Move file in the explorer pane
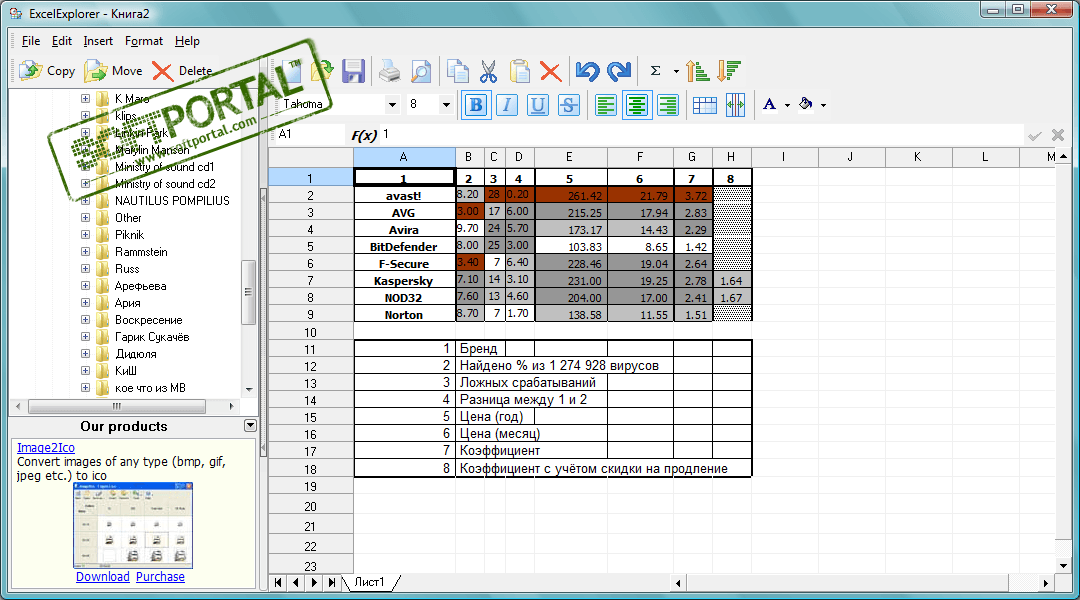The height and width of the screenshot is (600, 1080). pyautogui.click(x=114, y=70)
